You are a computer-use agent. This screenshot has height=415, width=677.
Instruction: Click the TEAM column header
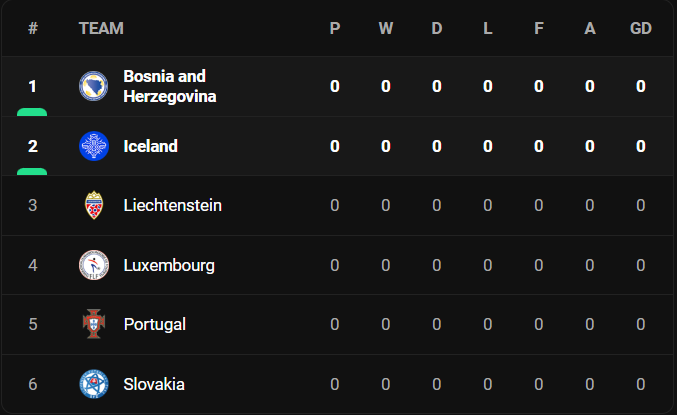(101, 28)
